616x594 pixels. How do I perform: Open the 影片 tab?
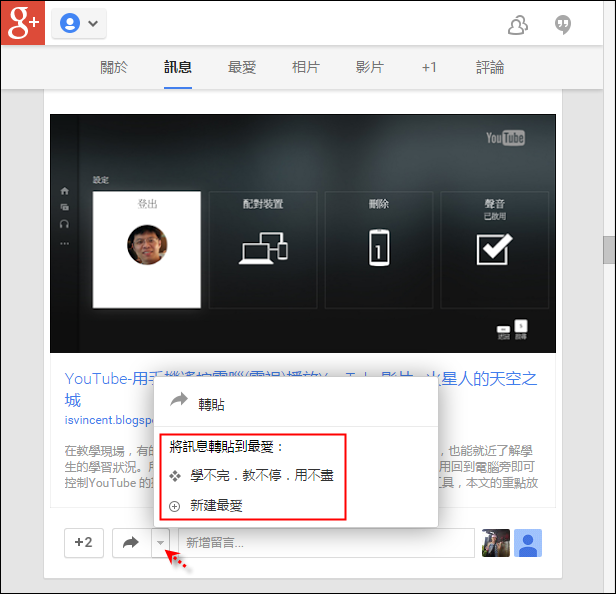coord(369,67)
